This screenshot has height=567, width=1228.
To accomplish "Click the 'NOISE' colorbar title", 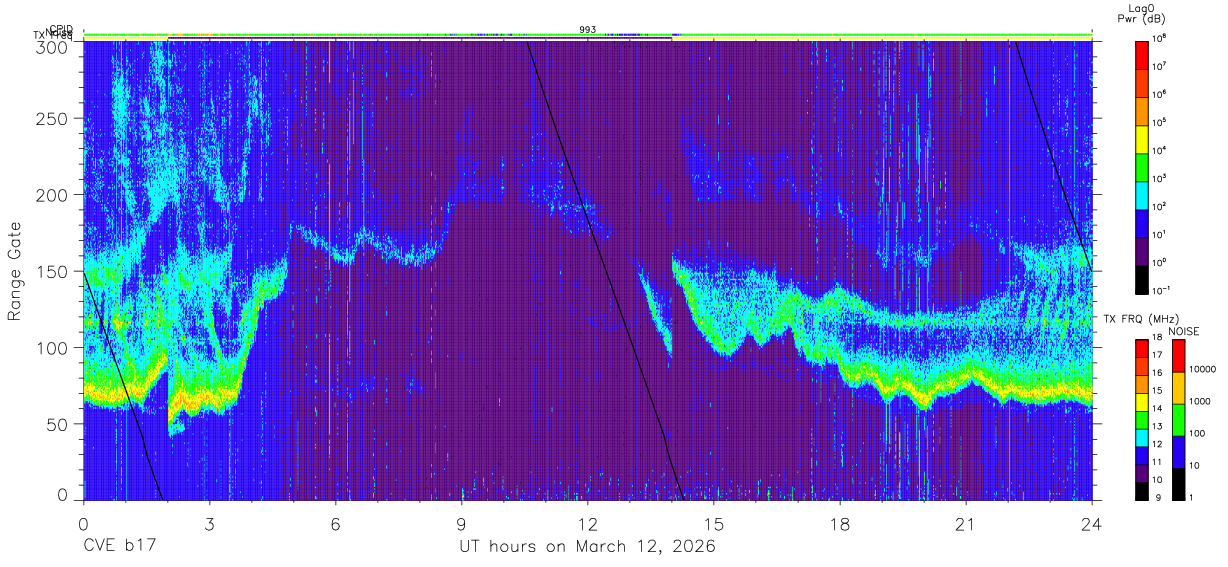I will 1183,331.
